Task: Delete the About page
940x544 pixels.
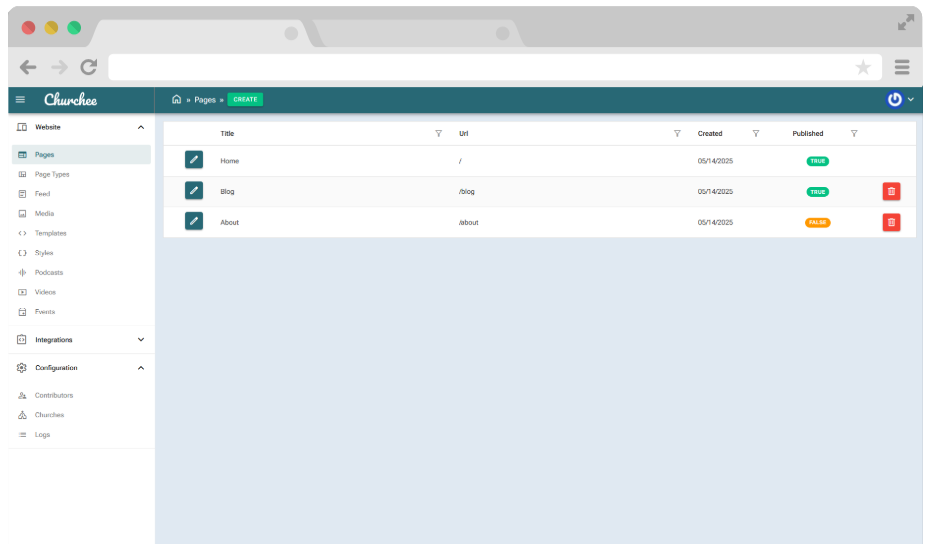Action: (x=891, y=223)
